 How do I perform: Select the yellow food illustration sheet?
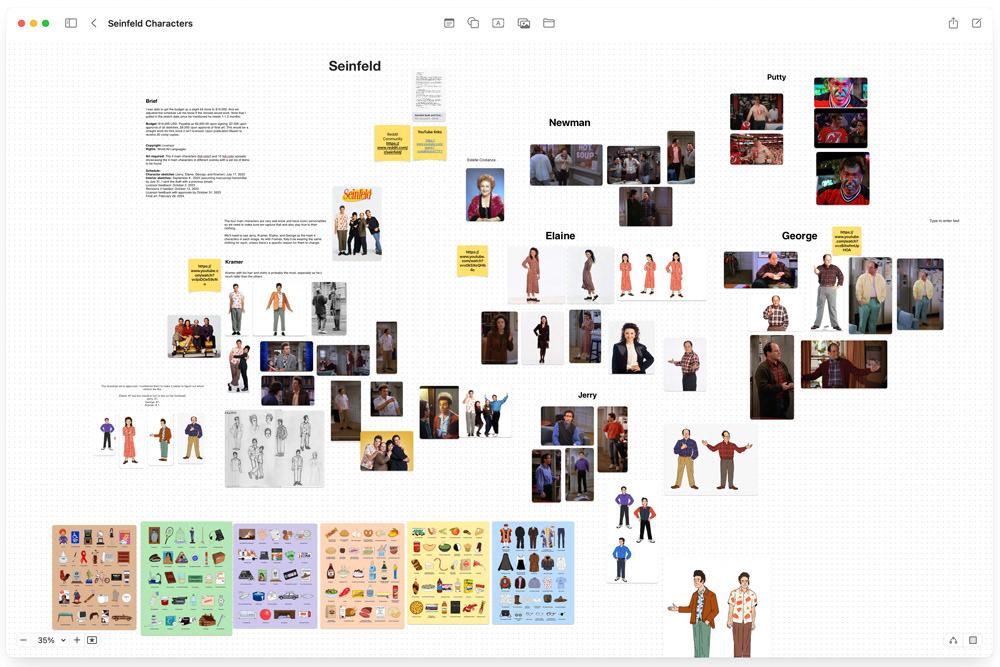pyautogui.click(x=448, y=573)
